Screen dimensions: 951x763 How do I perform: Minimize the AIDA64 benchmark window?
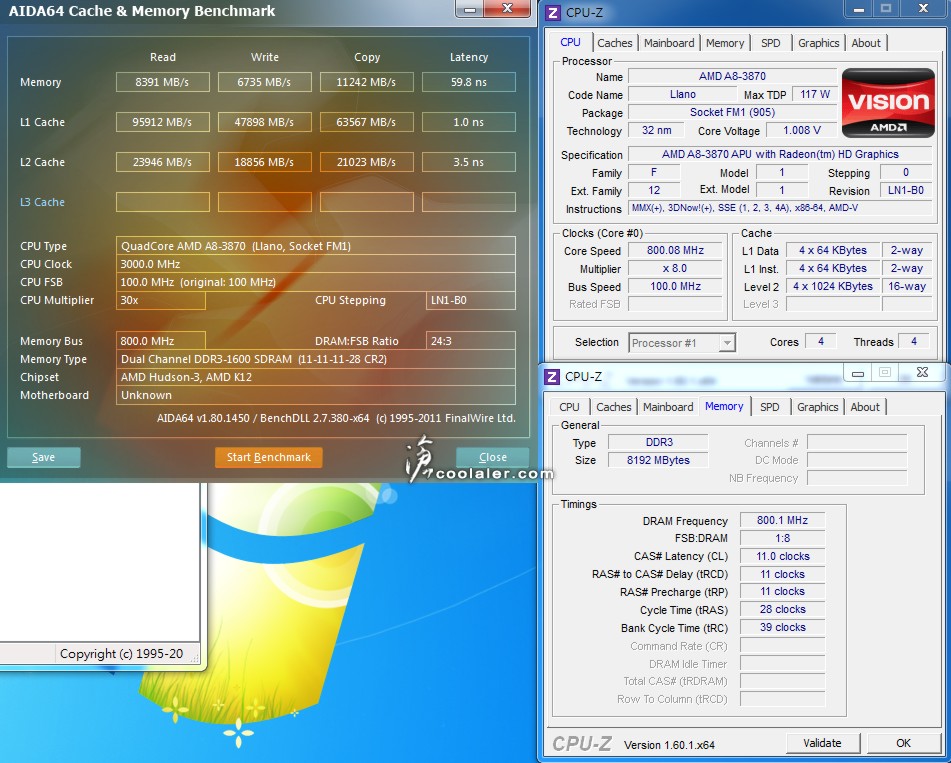coord(469,8)
